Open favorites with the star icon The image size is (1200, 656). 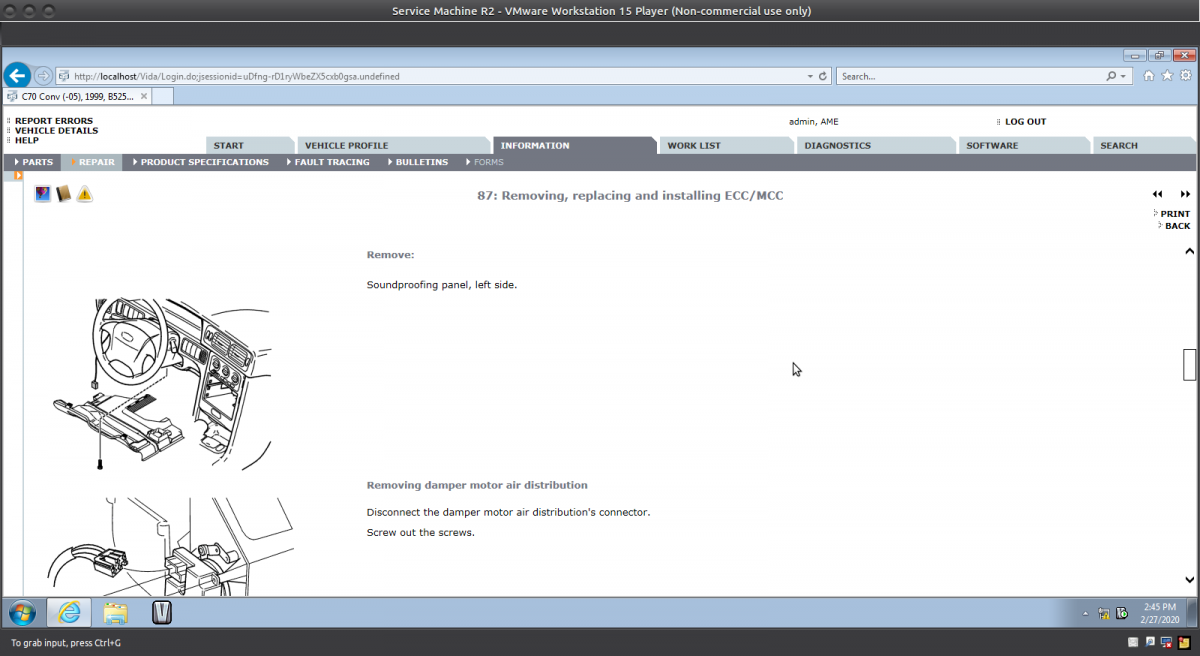(x=1167, y=76)
